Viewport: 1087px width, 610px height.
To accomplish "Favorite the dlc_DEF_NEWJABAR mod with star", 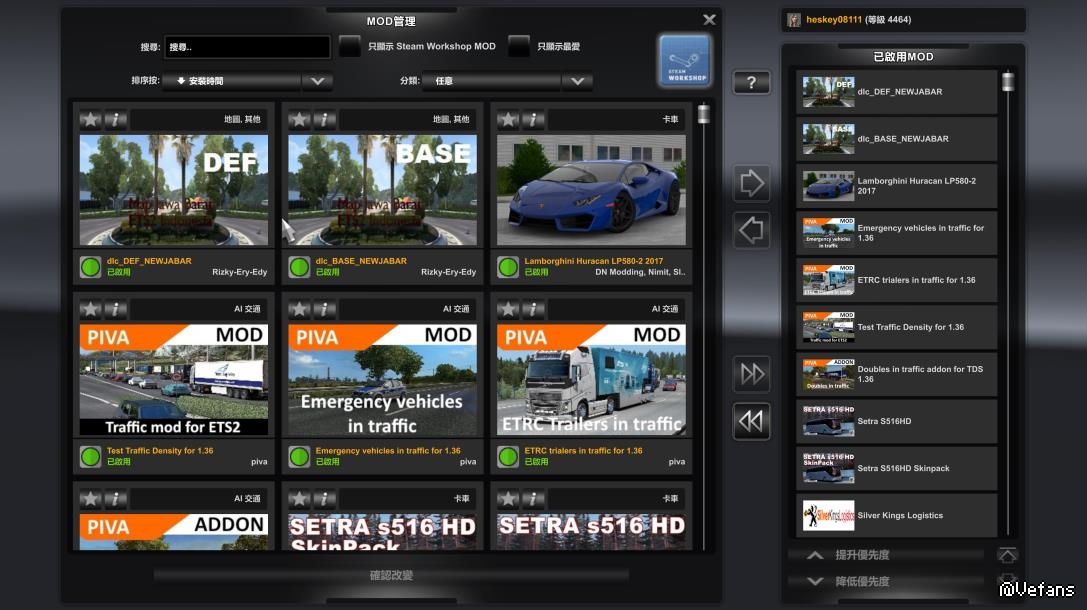I will tap(91, 120).
